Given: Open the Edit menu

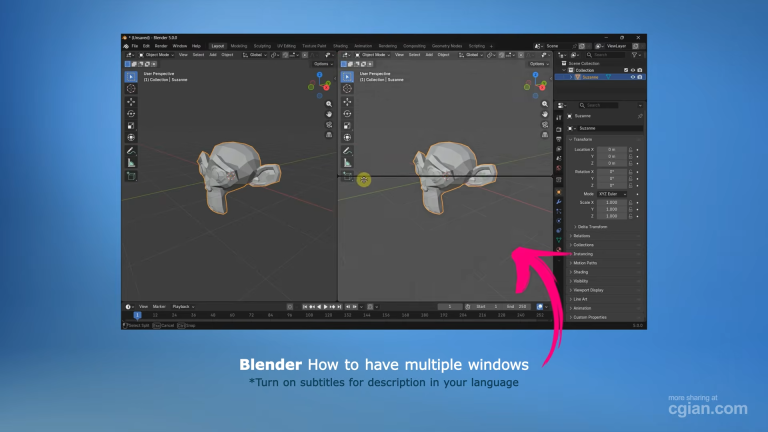Looking at the screenshot, I should pyautogui.click(x=146, y=46).
